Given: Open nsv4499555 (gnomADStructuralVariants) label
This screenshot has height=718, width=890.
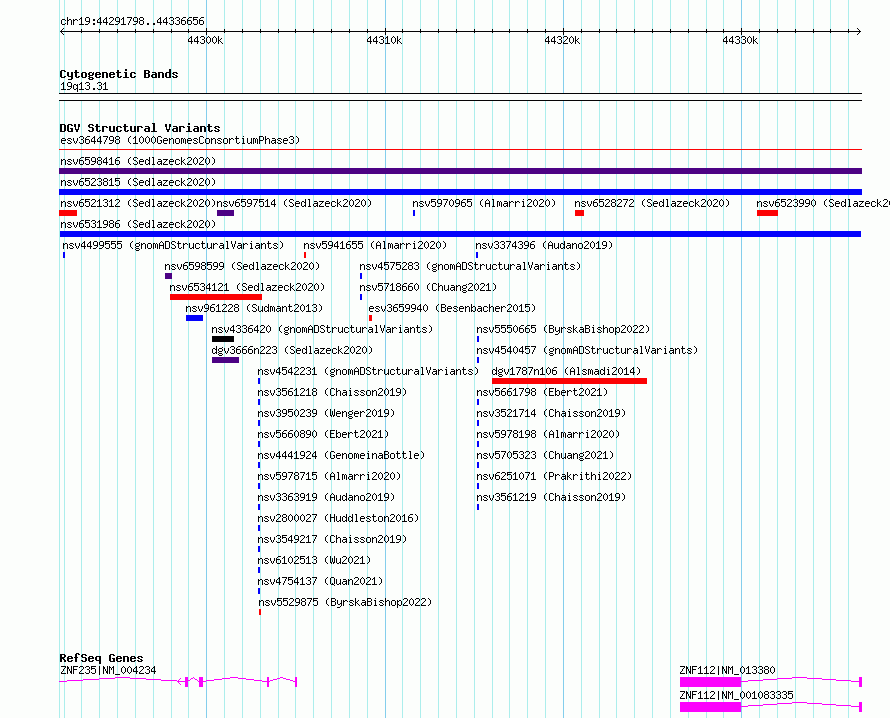Looking at the screenshot, I should (173, 245).
